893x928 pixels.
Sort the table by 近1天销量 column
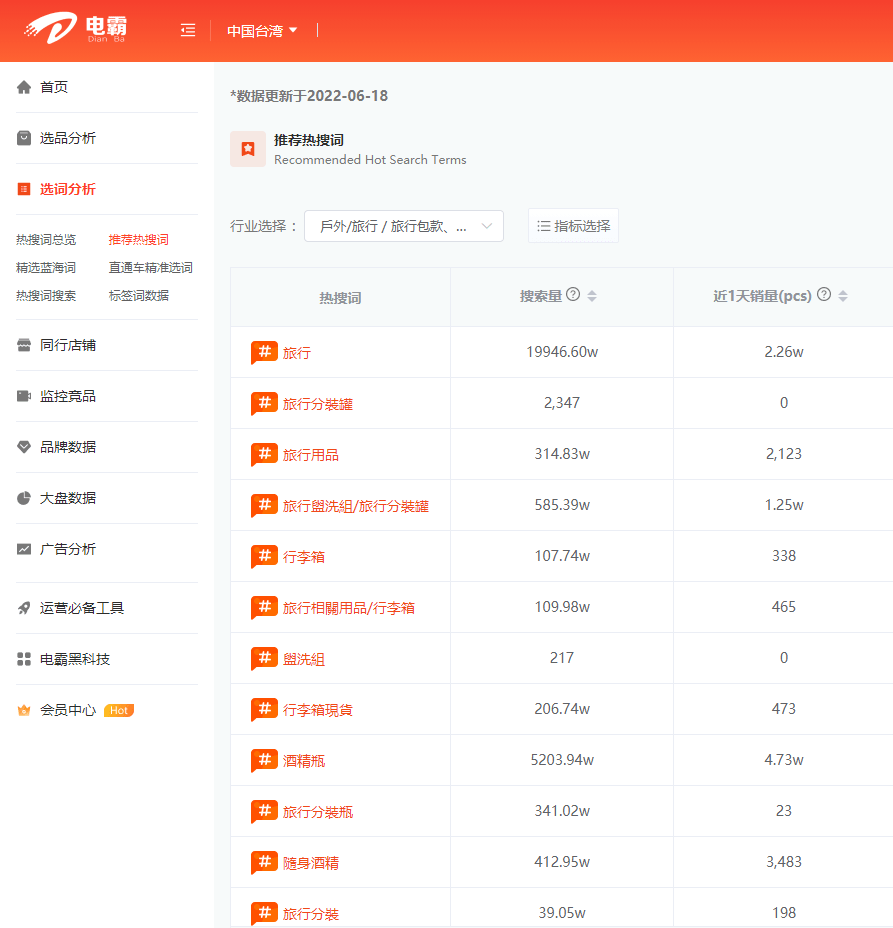coord(843,296)
